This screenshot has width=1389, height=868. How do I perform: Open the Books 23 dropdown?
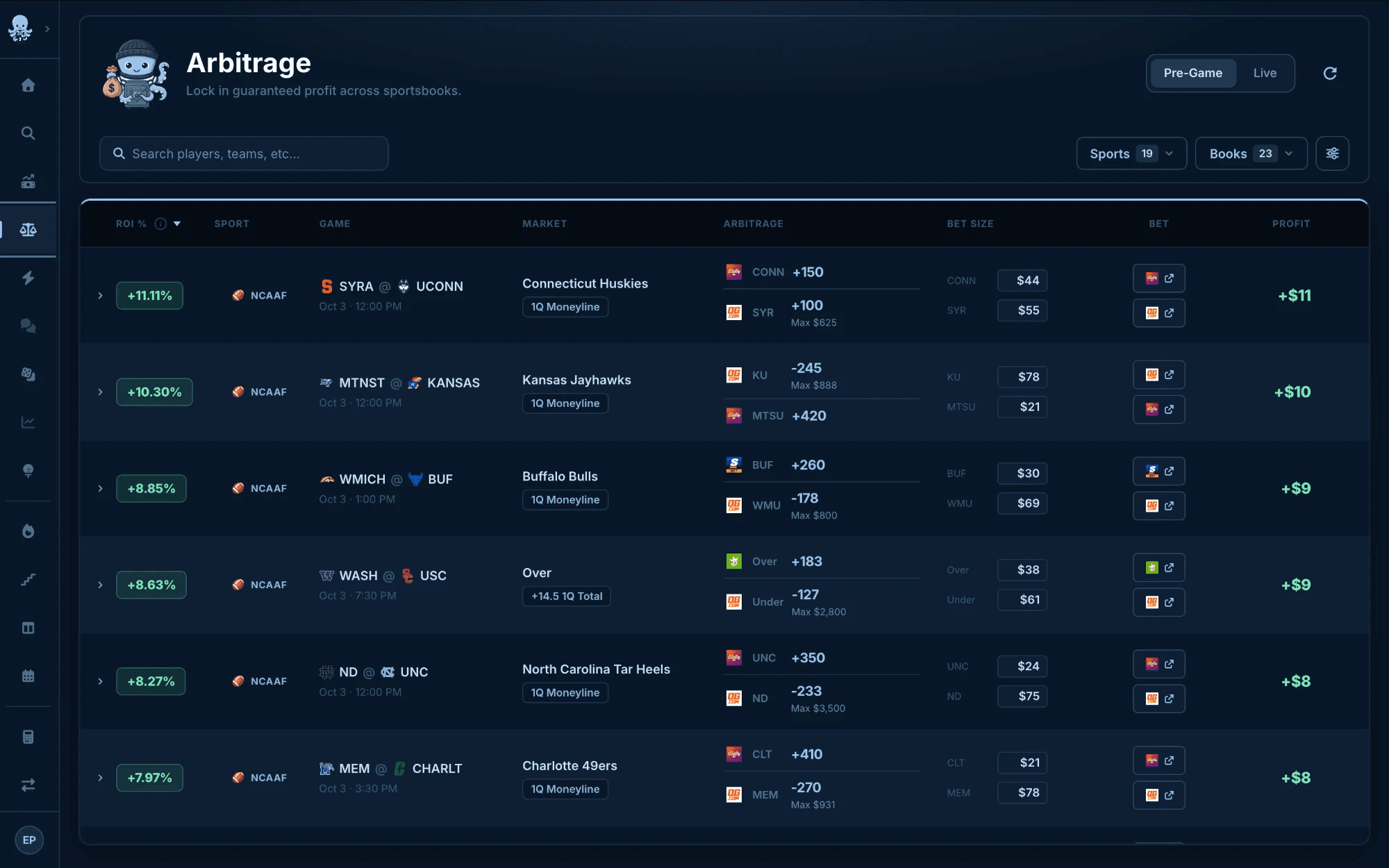(1251, 153)
